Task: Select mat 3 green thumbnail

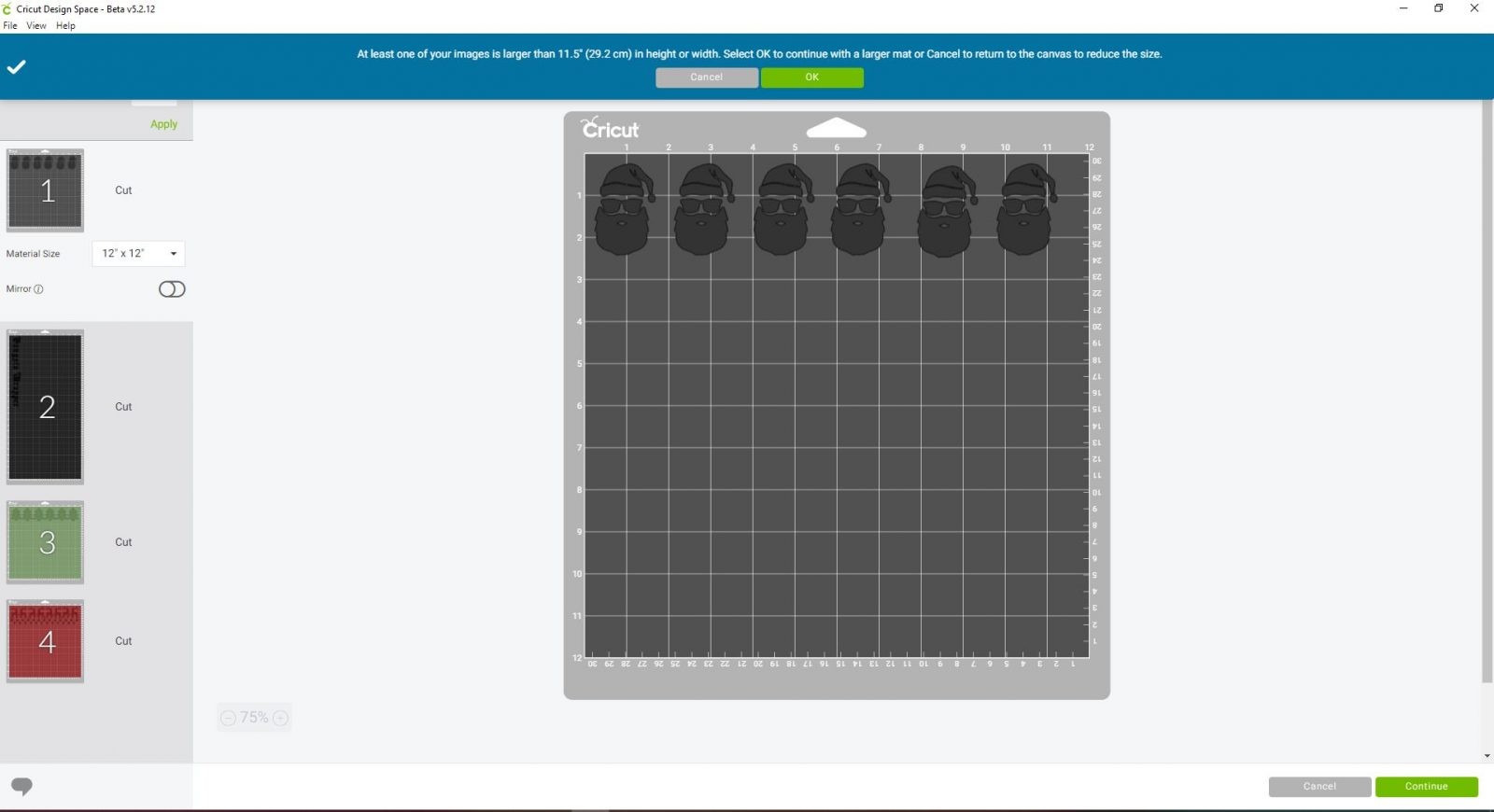Action: [x=45, y=542]
